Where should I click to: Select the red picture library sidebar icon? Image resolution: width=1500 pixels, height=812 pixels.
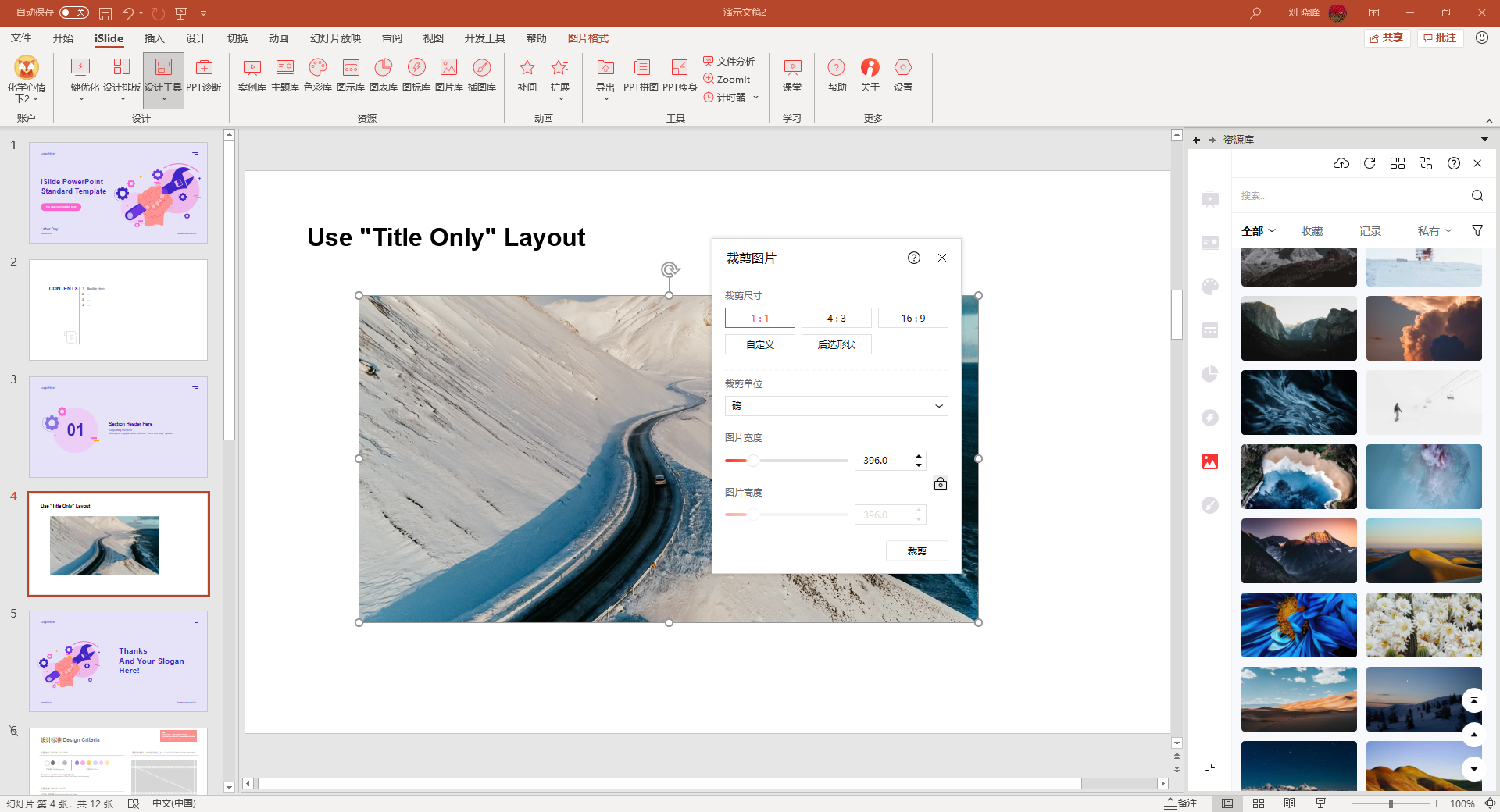coord(1210,461)
